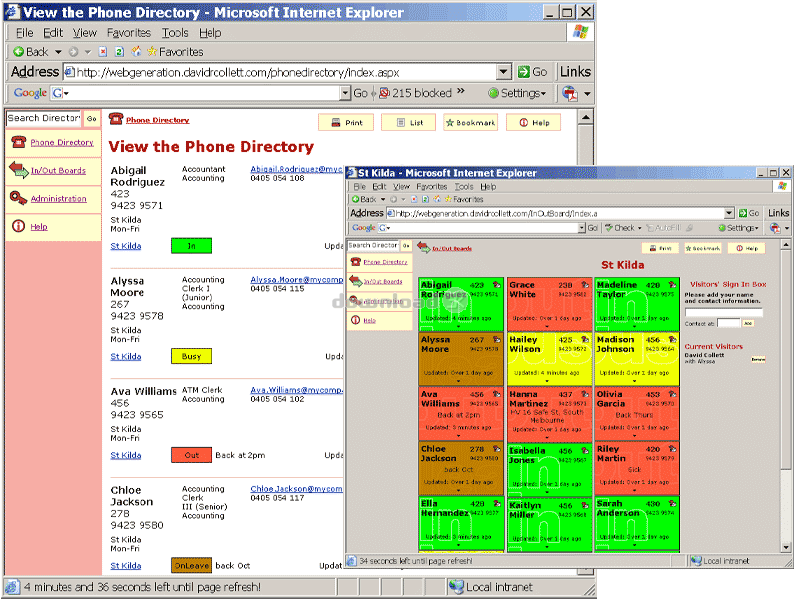Click the Print button in St Kilda page
This screenshot has width=800, height=600.
(x=661, y=248)
